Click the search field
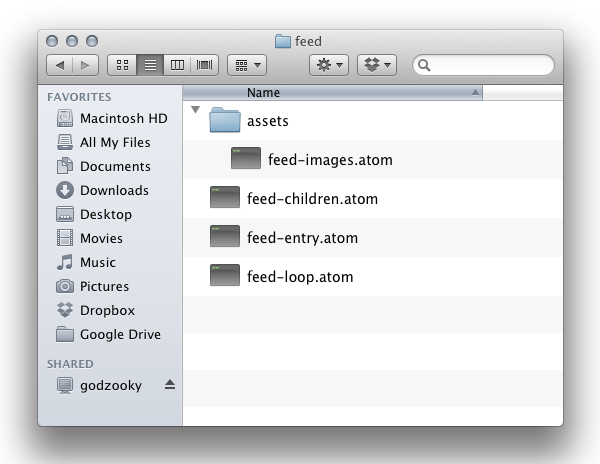600x464 pixels. click(483, 65)
